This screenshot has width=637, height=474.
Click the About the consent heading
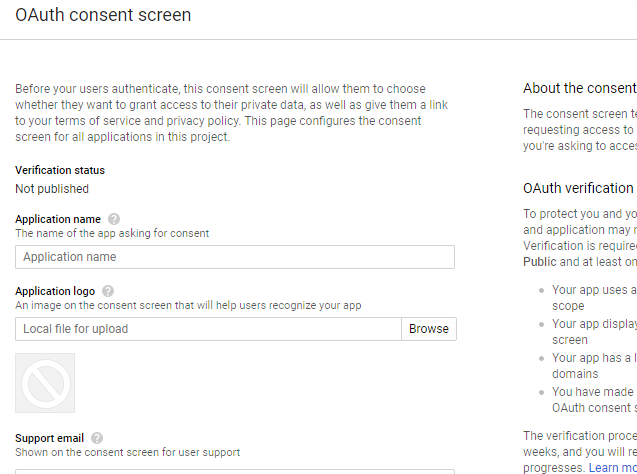tap(579, 88)
